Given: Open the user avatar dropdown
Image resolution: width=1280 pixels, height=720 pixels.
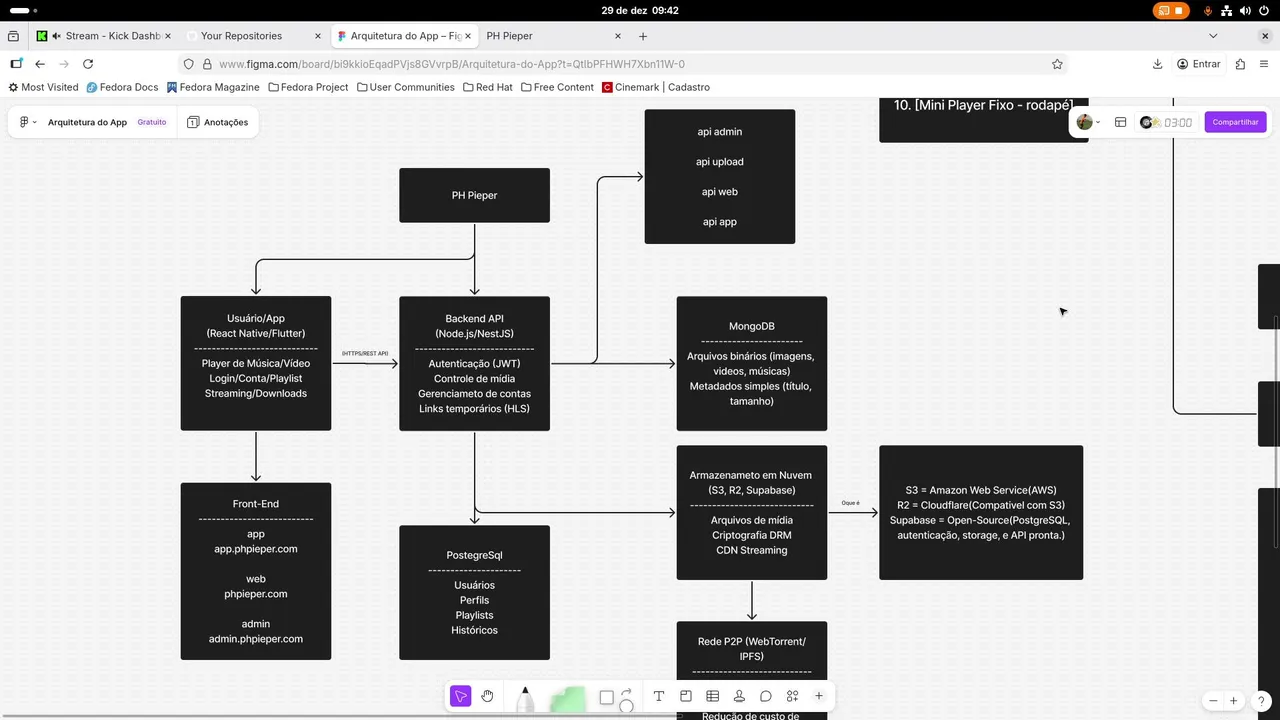Looking at the screenshot, I should click(1088, 122).
